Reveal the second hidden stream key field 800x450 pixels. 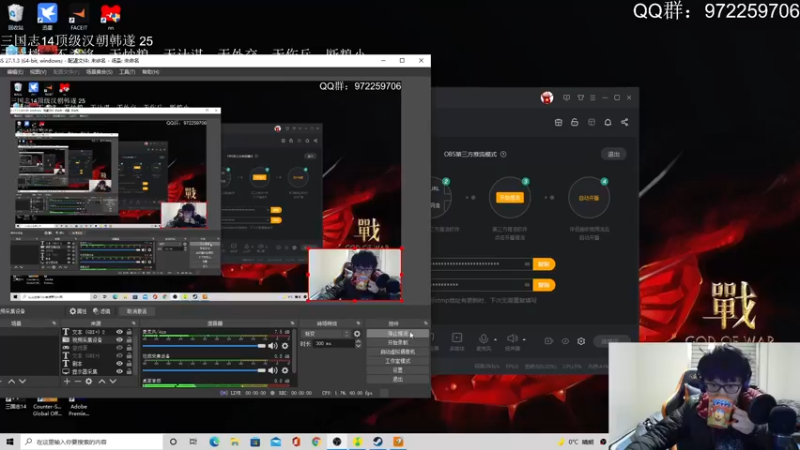click(527, 285)
